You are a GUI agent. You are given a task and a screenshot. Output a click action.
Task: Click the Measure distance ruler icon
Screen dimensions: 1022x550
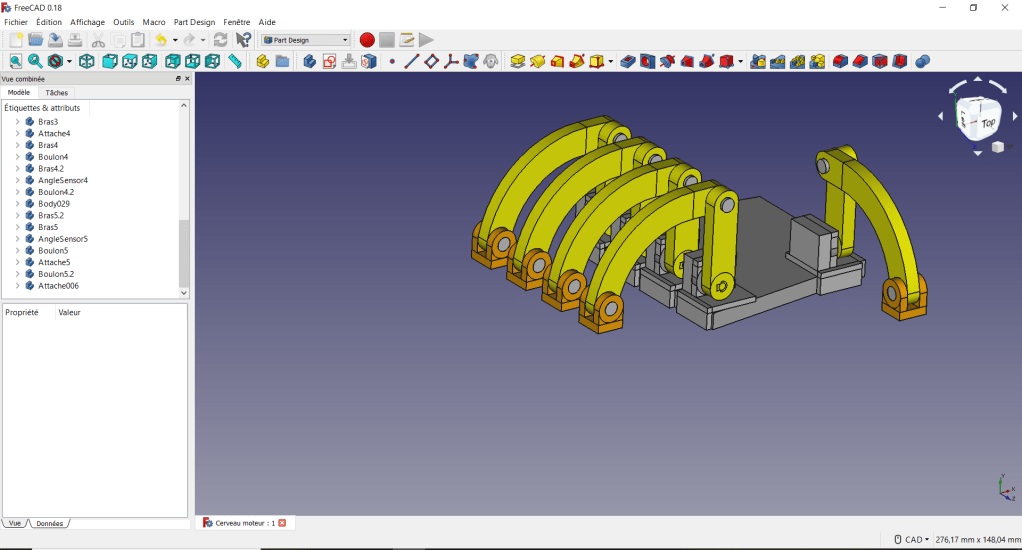[235, 62]
